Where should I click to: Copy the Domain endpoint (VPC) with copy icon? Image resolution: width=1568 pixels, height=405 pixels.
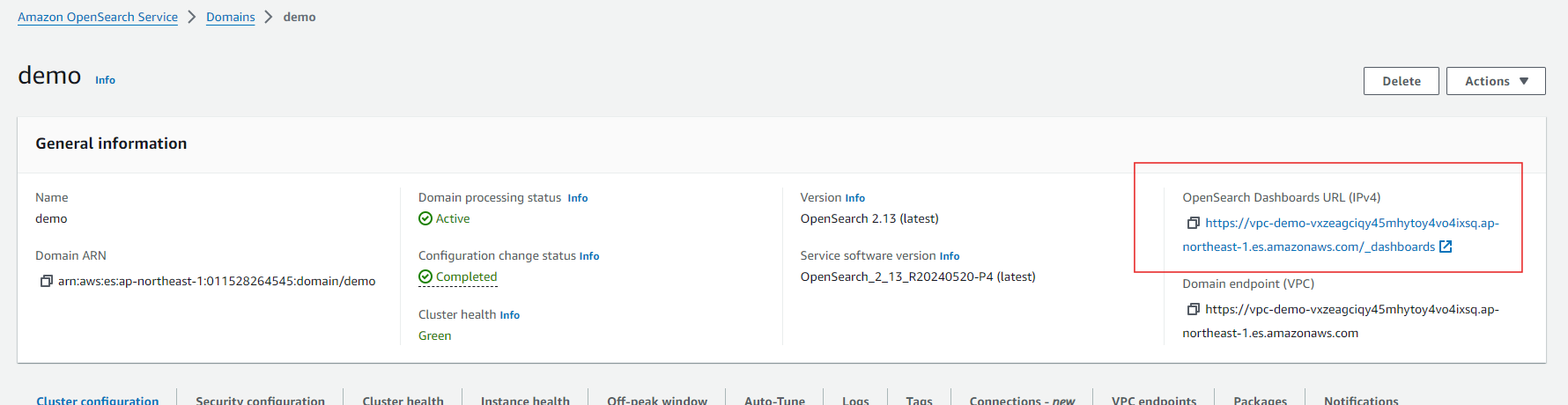point(1193,309)
